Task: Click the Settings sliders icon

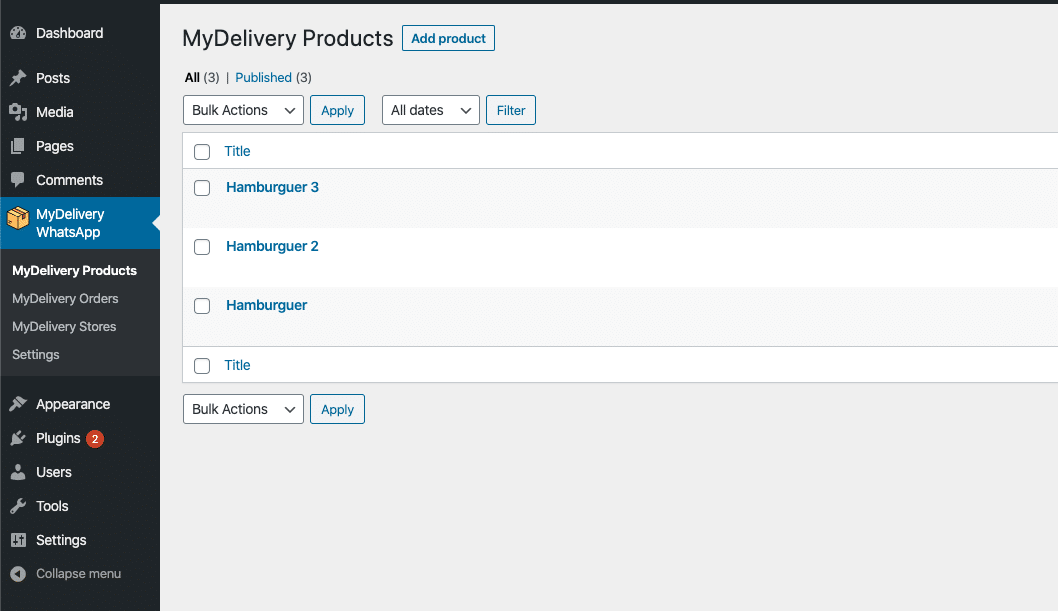Action: click(18, 540)
